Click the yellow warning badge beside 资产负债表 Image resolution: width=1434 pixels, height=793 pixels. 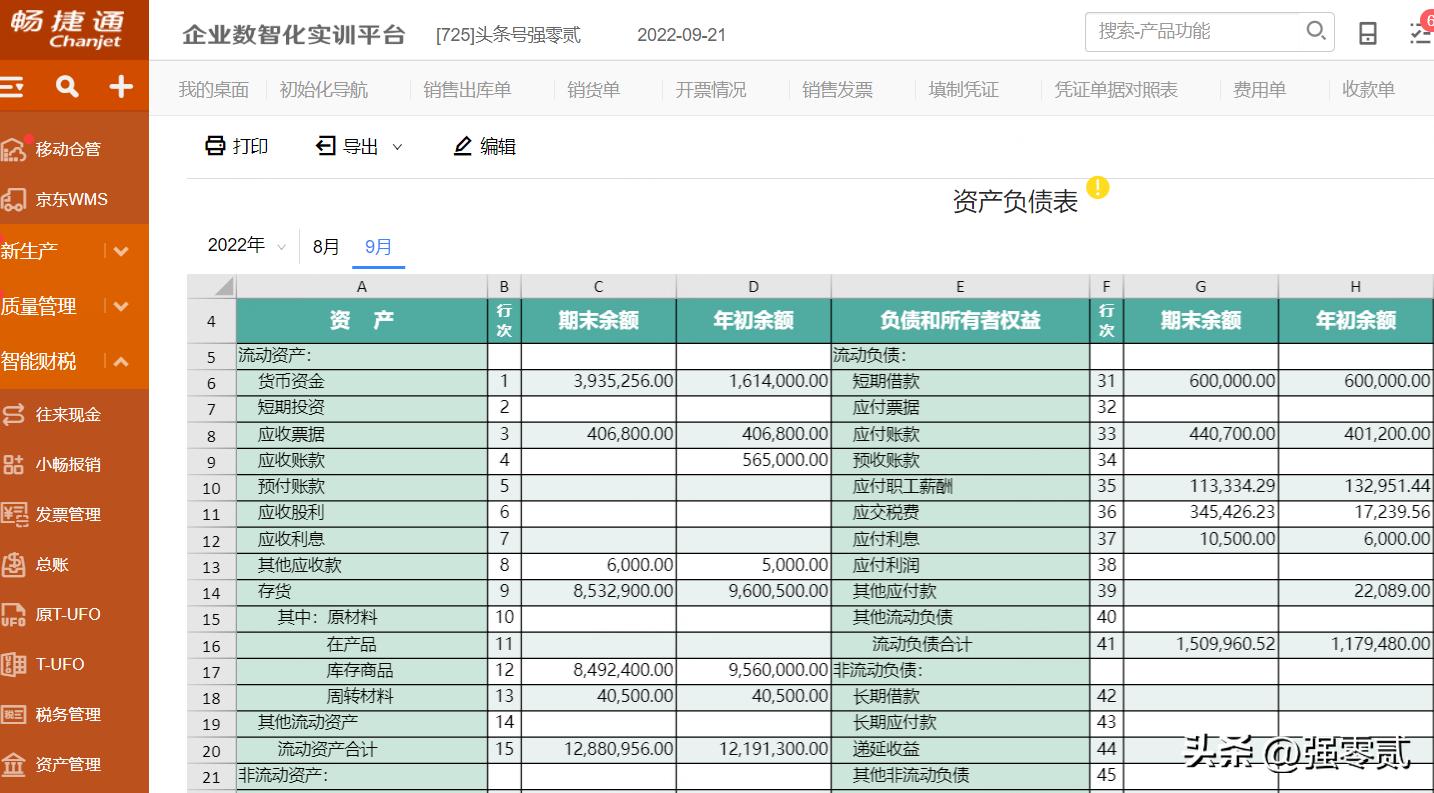click(x=1097, y=187)
